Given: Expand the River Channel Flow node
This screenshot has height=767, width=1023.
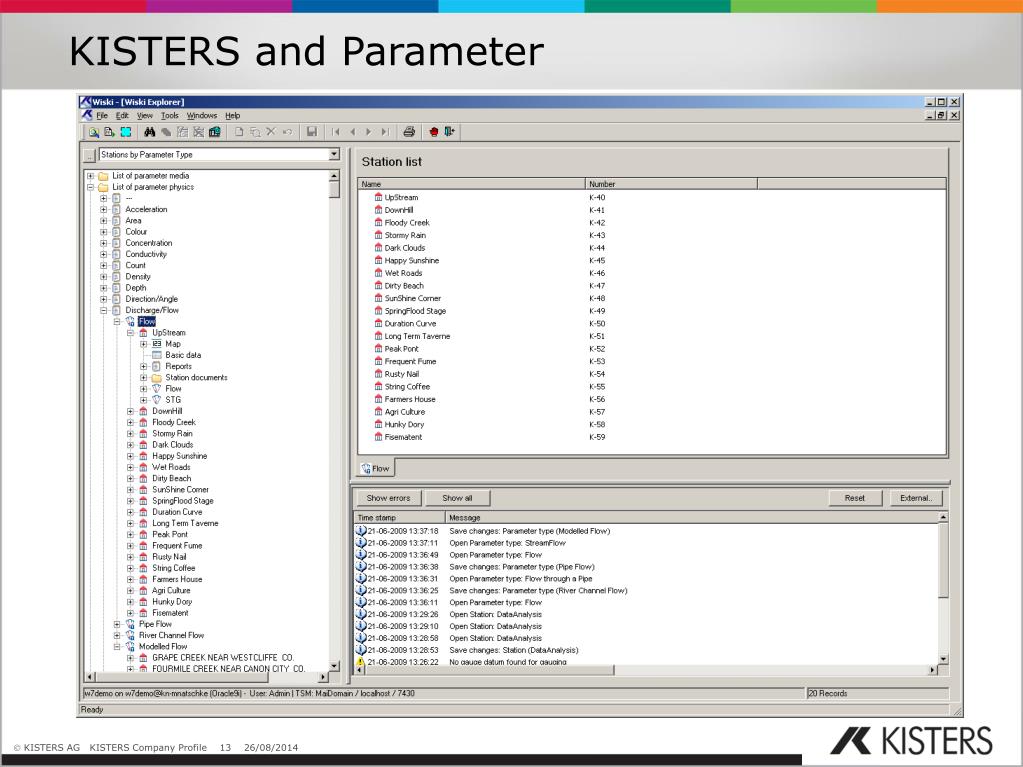Looking at the screenshot, I should (x=117, y=635).
